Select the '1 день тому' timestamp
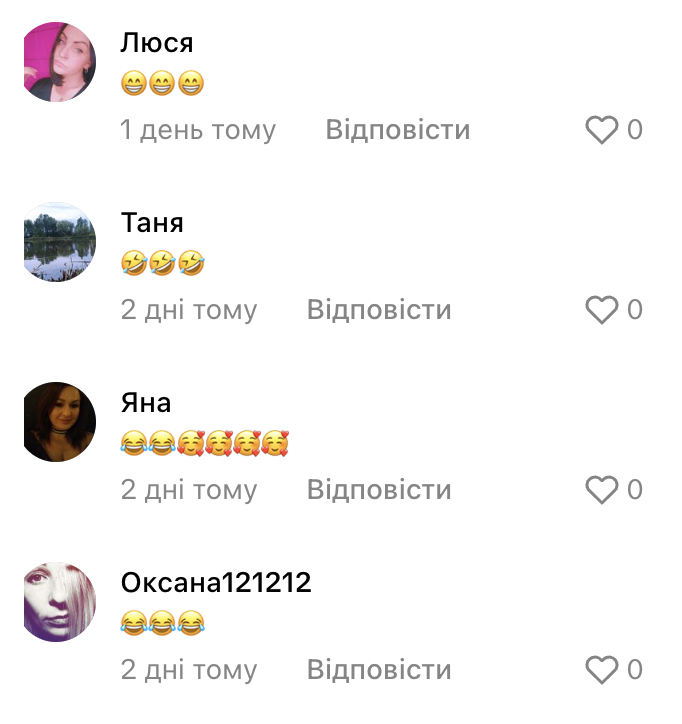This screenshot has height=724, width=682. [198, 130]
